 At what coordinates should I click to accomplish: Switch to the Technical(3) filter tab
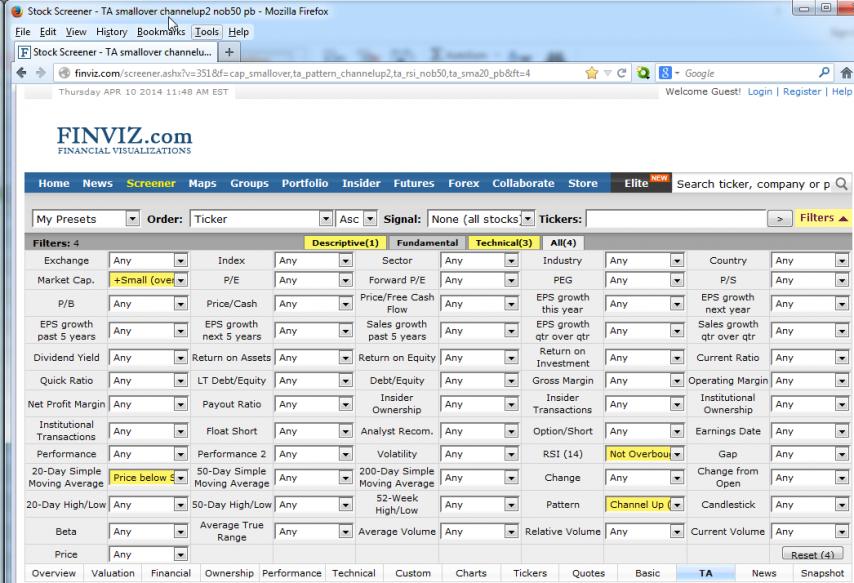click(504, 243)
